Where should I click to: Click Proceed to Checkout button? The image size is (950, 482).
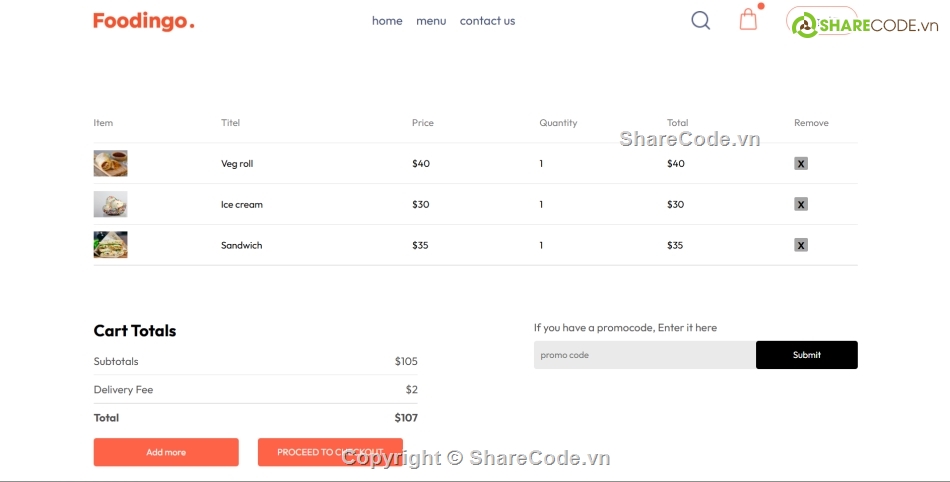(x=330, y=452)
